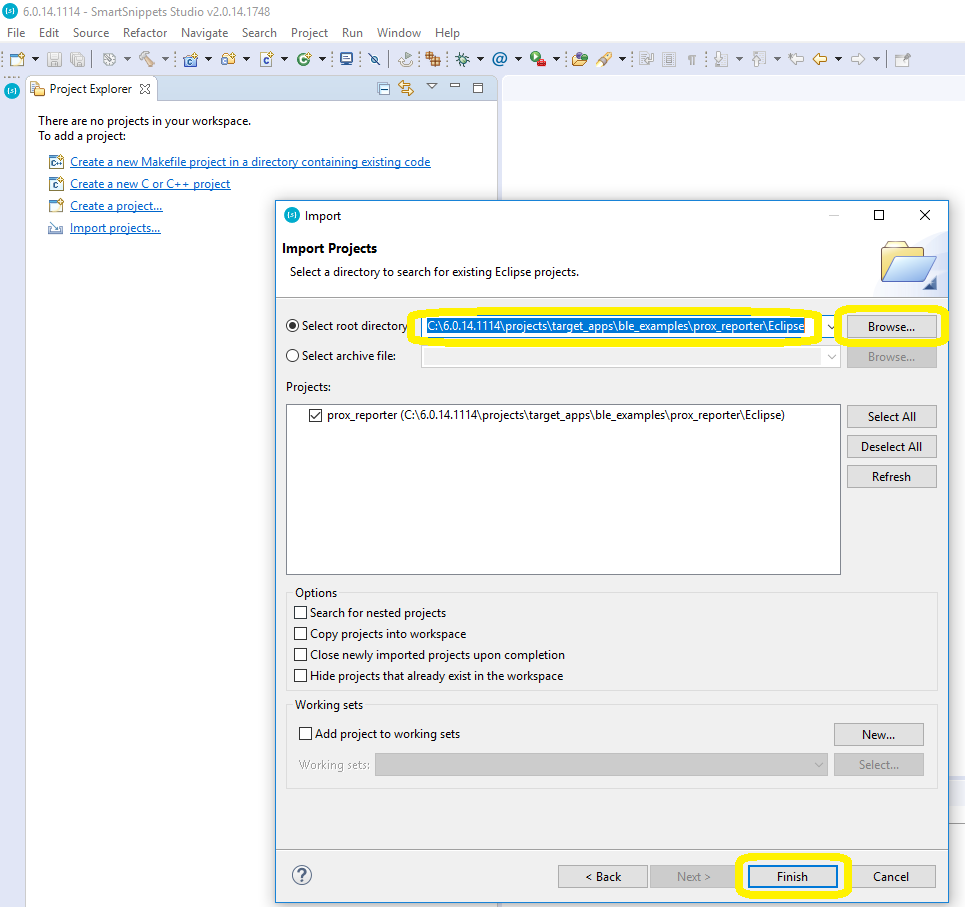
Task: Click the Refresh button
Action: [891, 477]
